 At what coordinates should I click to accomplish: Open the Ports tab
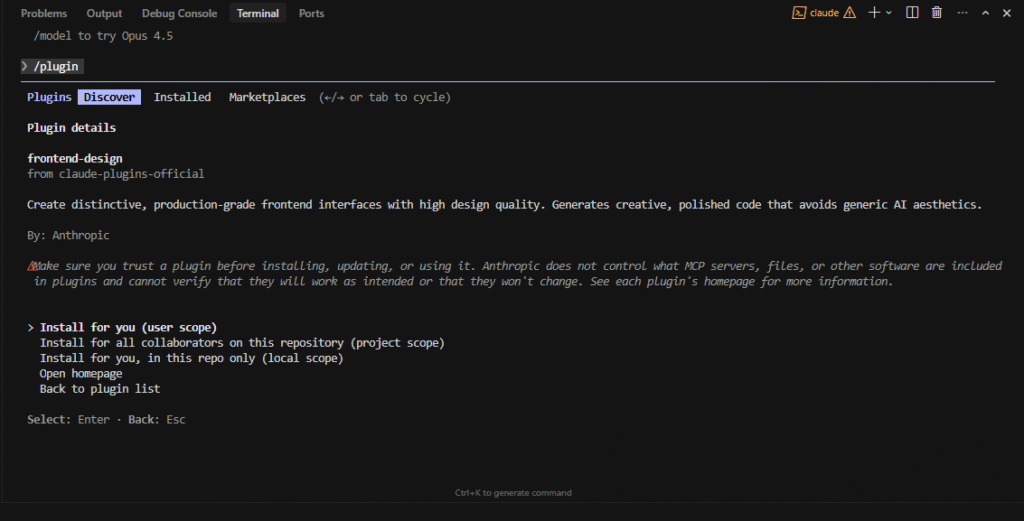tap(311, 13)
